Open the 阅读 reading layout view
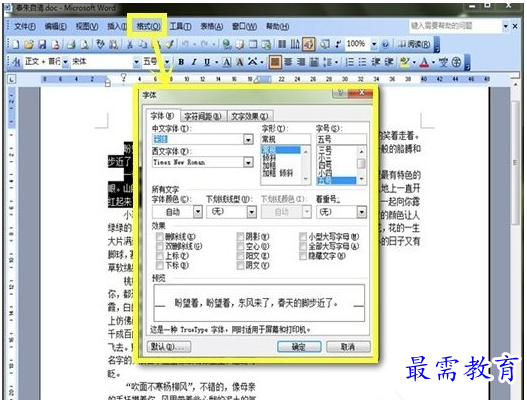The height and width of the screenshot is (400, 527). [x=414, y=44]
